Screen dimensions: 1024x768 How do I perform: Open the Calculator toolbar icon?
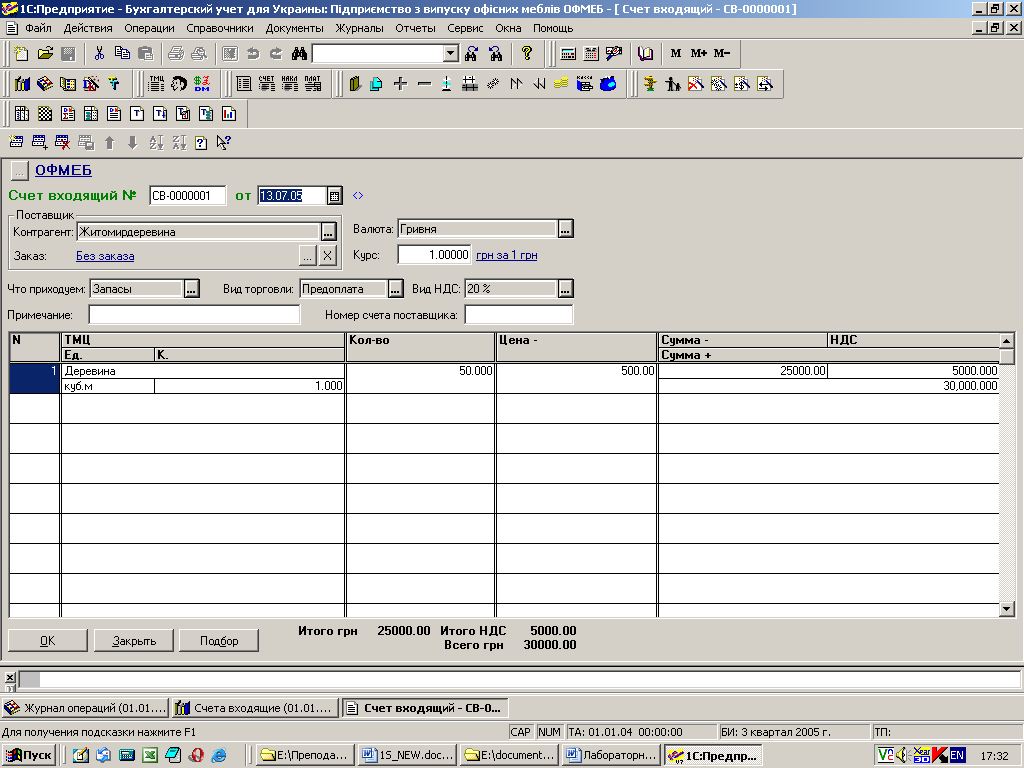(568, 54)
